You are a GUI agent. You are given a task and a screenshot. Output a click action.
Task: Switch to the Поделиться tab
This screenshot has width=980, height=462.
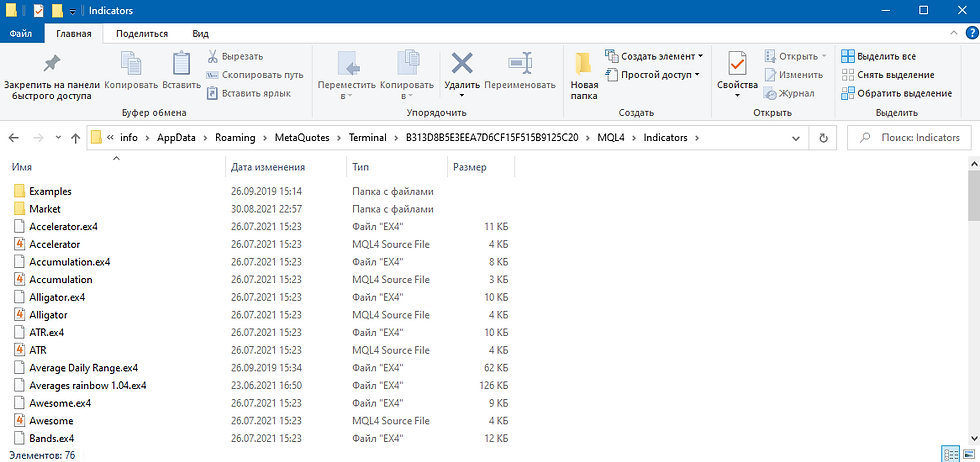click(x=142, y=34)
